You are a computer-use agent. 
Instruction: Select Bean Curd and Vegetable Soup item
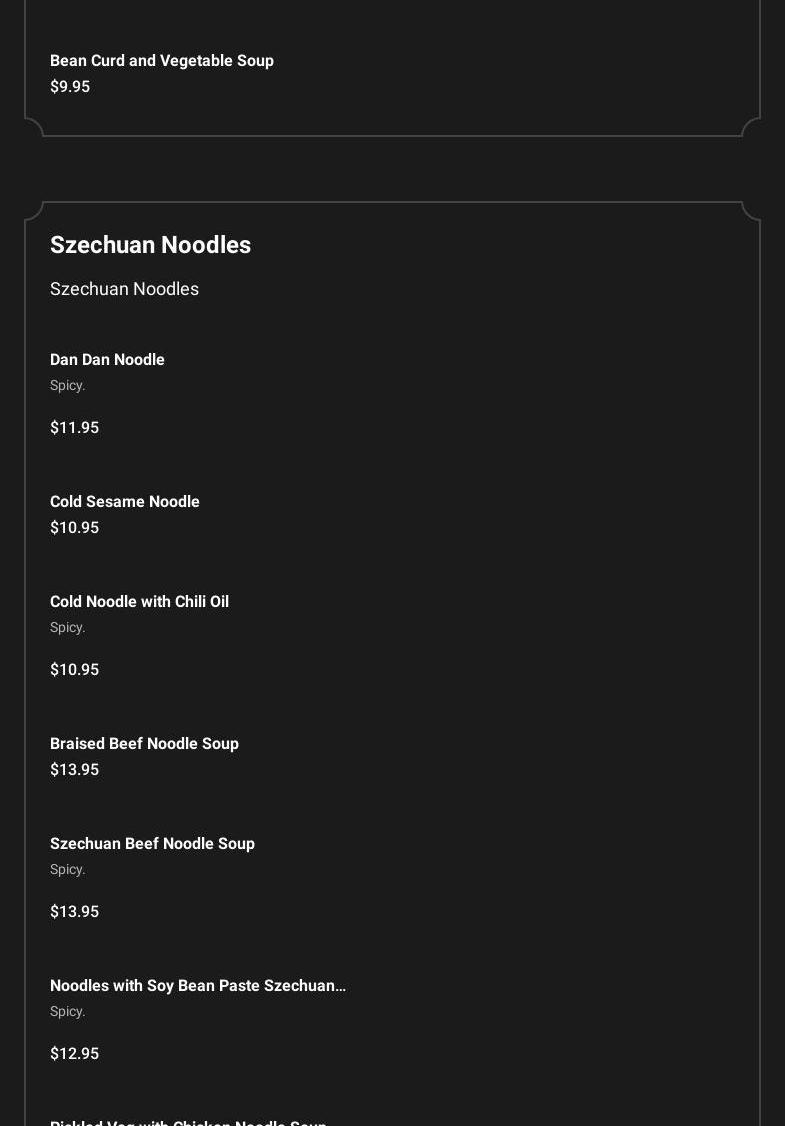pyautogui.click(x=162, y=60)
